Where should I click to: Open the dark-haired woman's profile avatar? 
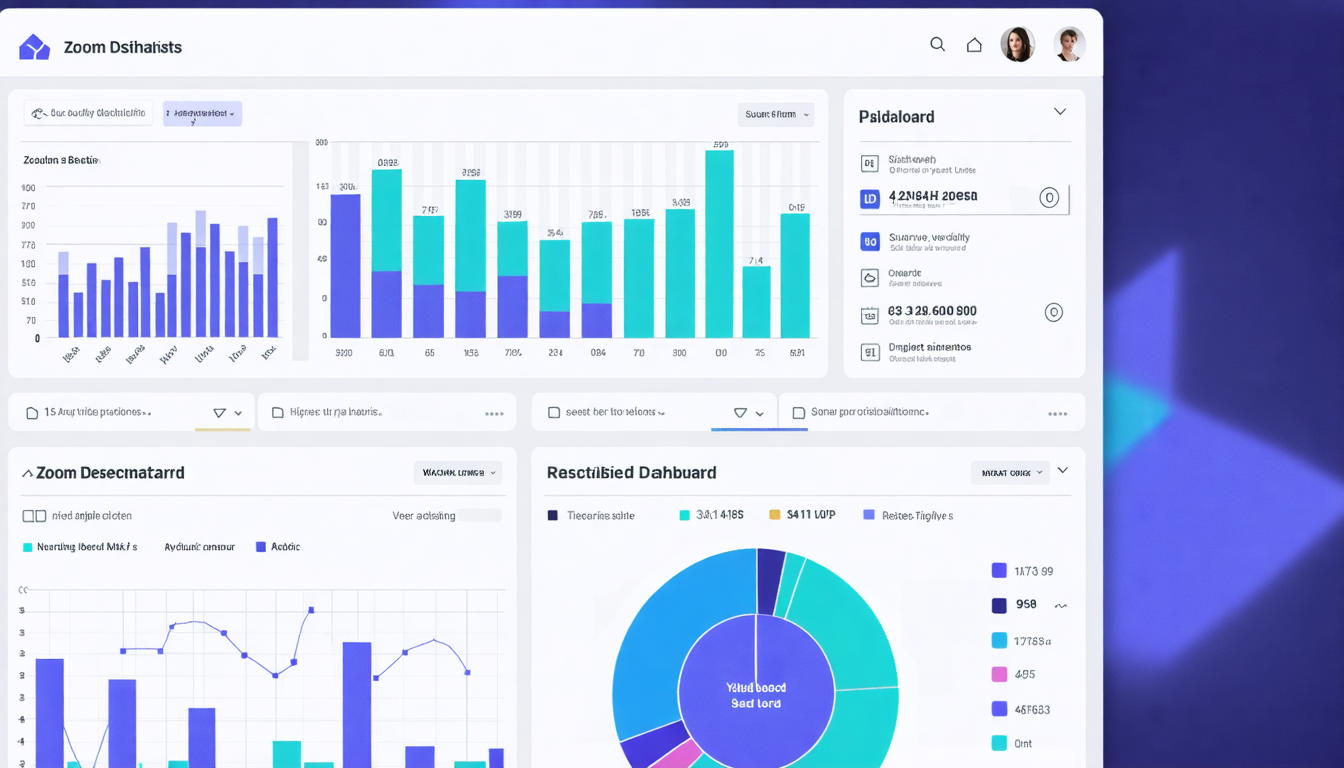pyautogui.click(x=1017, y=44)
